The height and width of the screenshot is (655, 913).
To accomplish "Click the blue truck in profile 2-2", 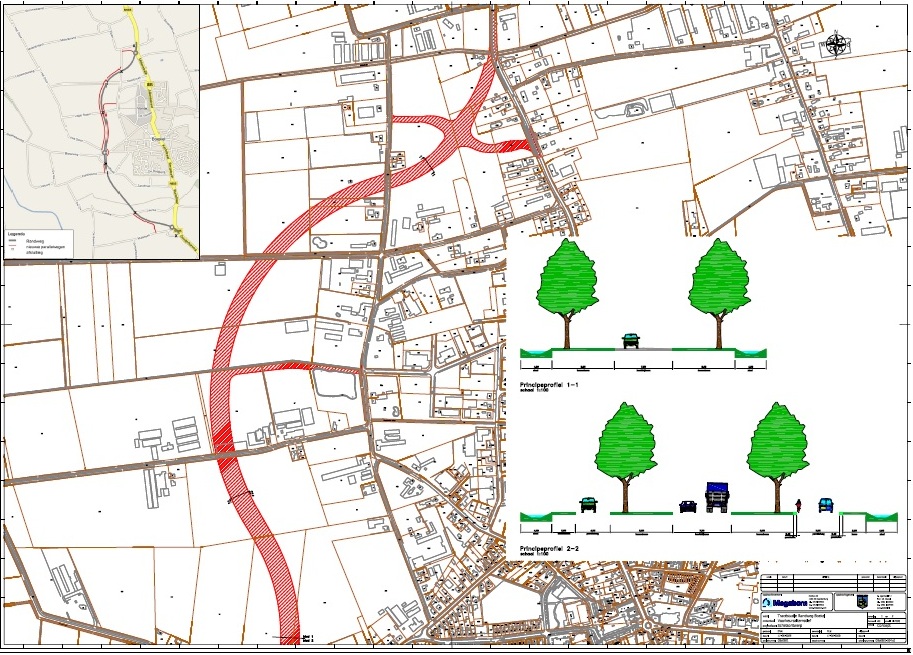I will 717,496.
